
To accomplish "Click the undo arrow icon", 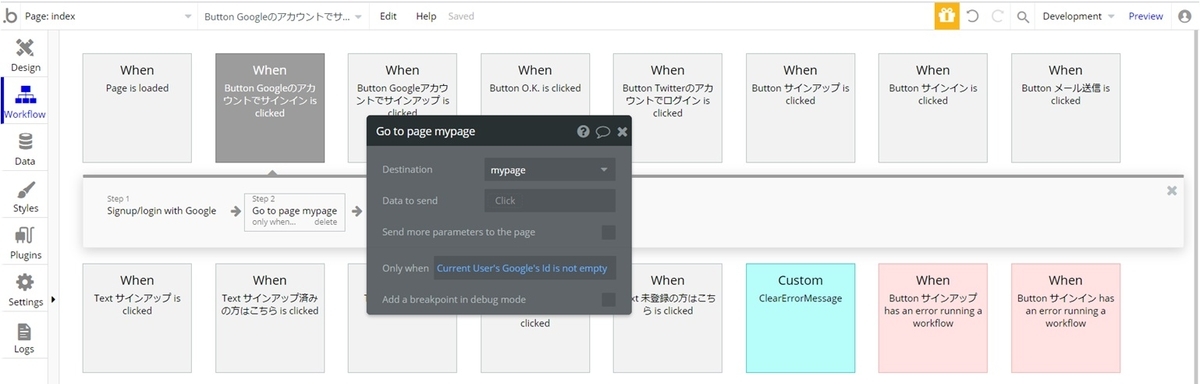I will (972, 16).
